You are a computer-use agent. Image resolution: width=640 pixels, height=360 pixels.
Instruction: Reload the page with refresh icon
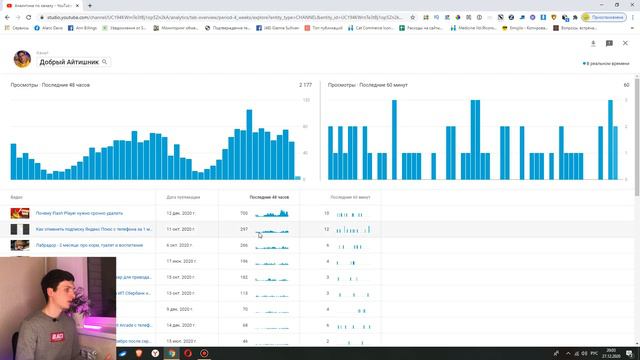29,17
